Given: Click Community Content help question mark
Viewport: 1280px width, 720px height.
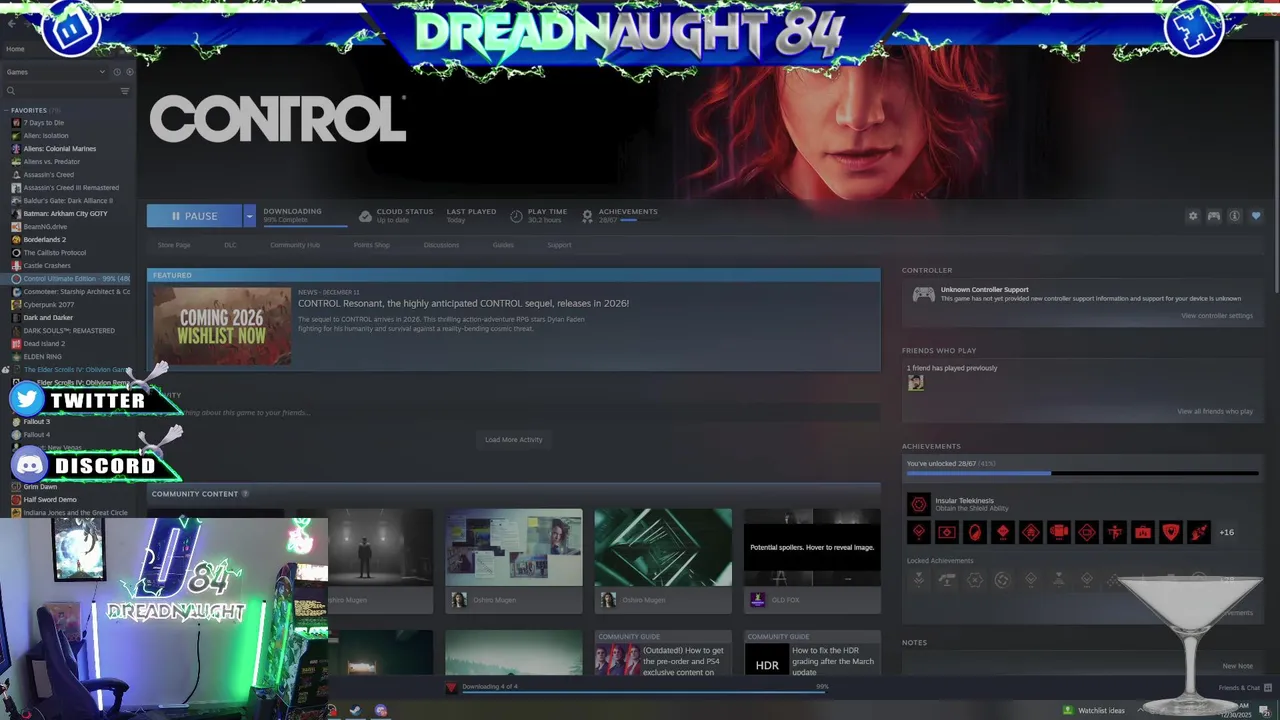Looking at the screenshot, I should tap(245, 494).
